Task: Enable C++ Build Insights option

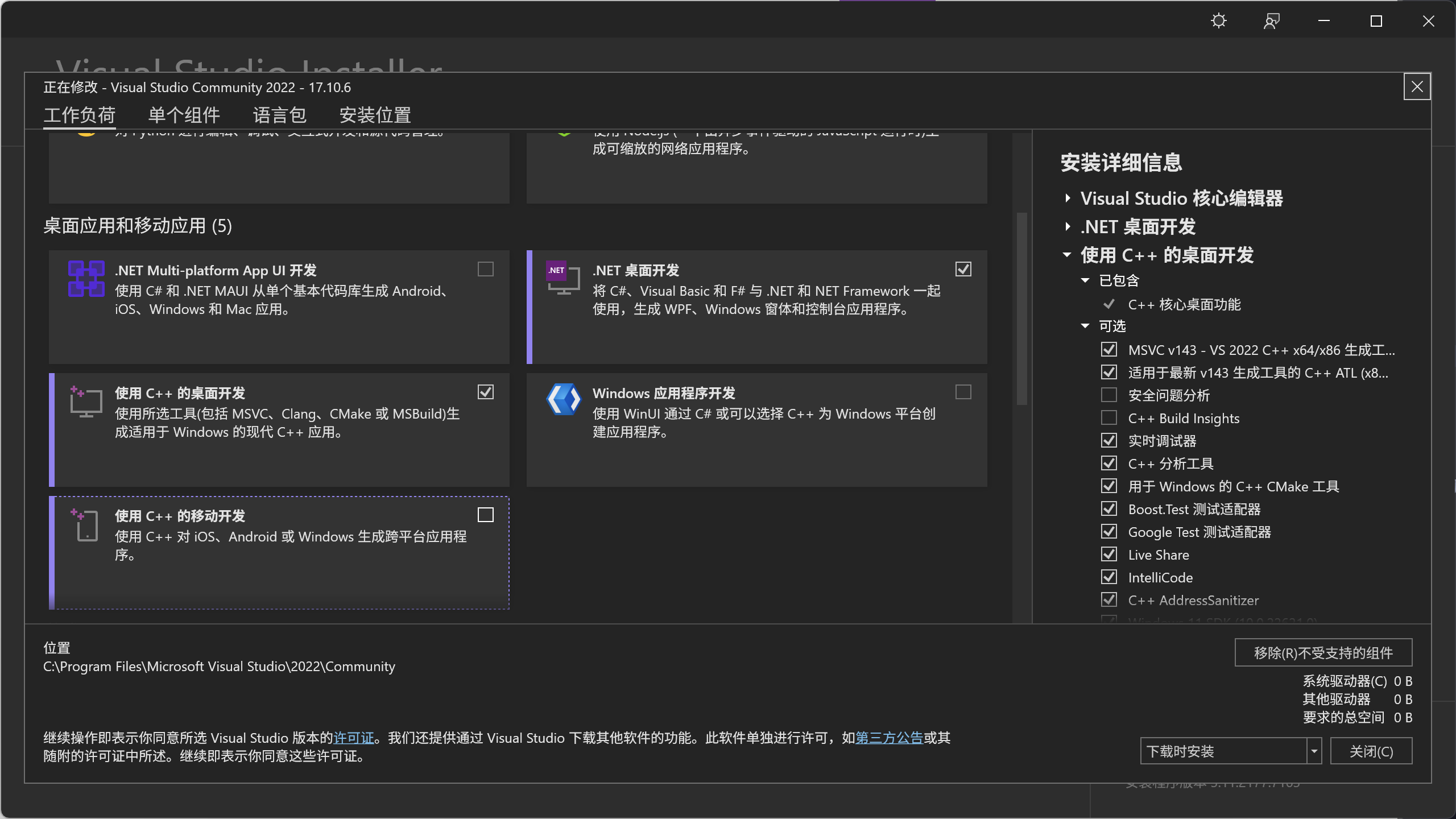Action: (1109, 417)
